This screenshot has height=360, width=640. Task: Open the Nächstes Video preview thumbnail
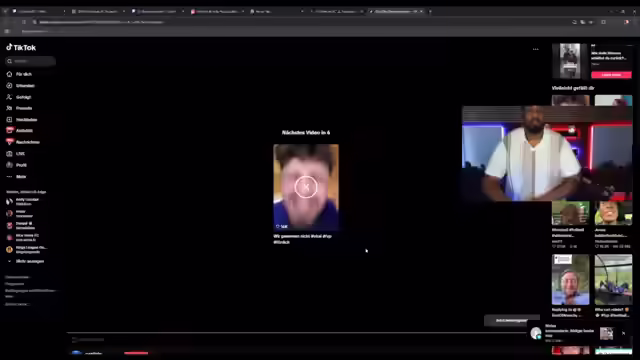click(x=306, y=187)
